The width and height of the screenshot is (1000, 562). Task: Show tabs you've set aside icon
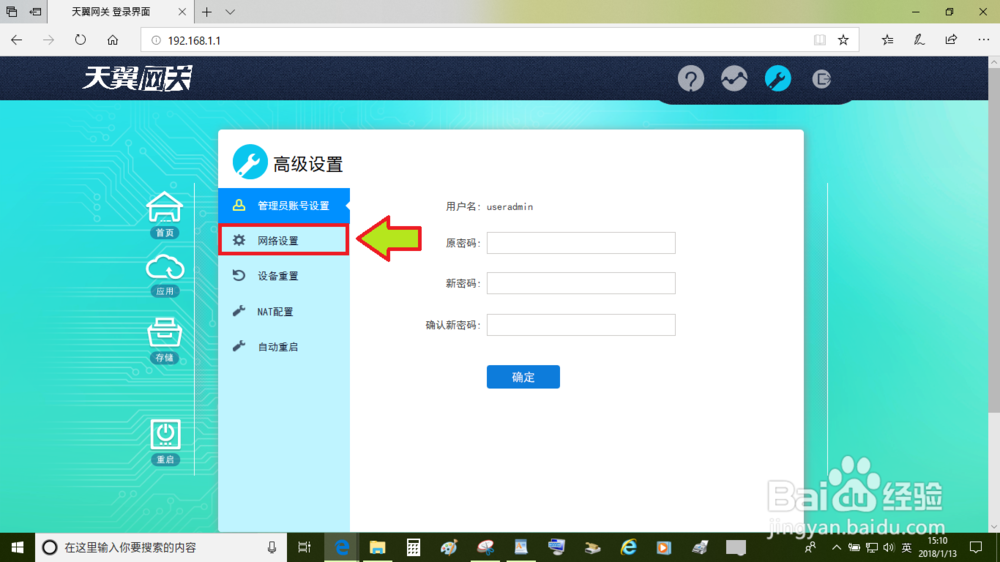[x=11, y=12]
